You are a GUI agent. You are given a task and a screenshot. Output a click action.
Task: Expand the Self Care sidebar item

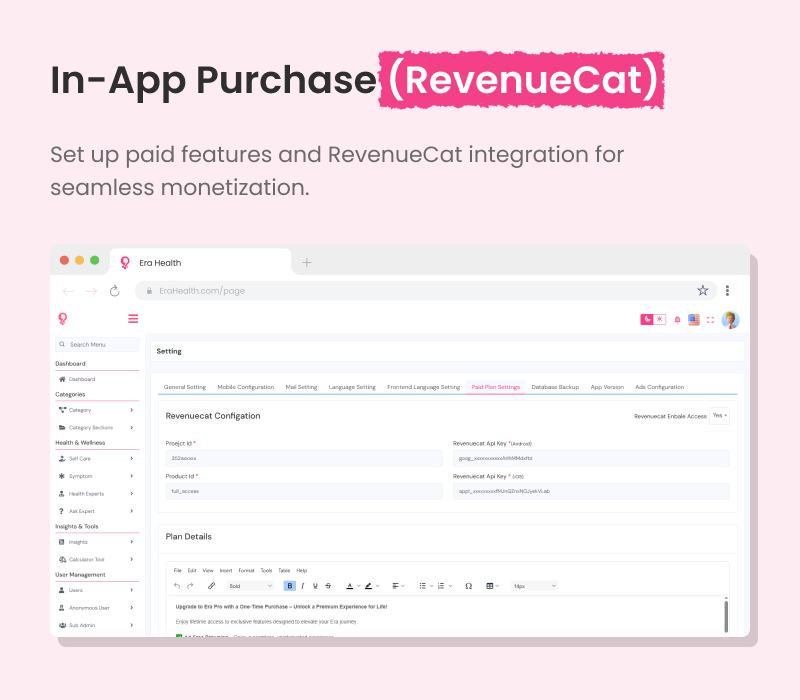(x=97, y=458)
